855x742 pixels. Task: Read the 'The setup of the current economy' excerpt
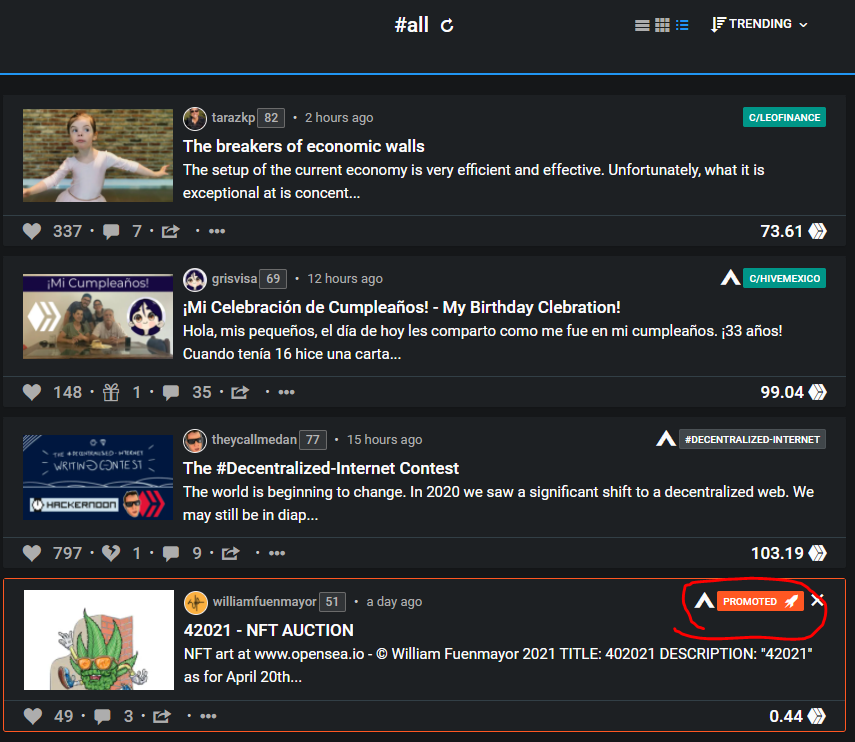(473, 181)
